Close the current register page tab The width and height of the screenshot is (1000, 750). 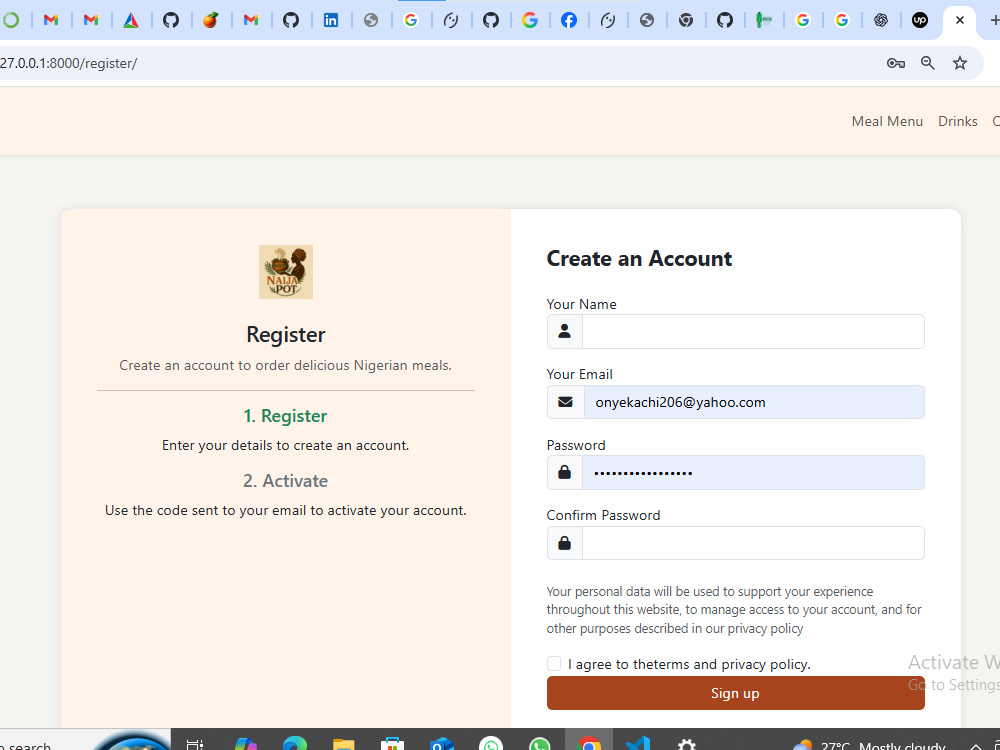click(x=960, y=20)
